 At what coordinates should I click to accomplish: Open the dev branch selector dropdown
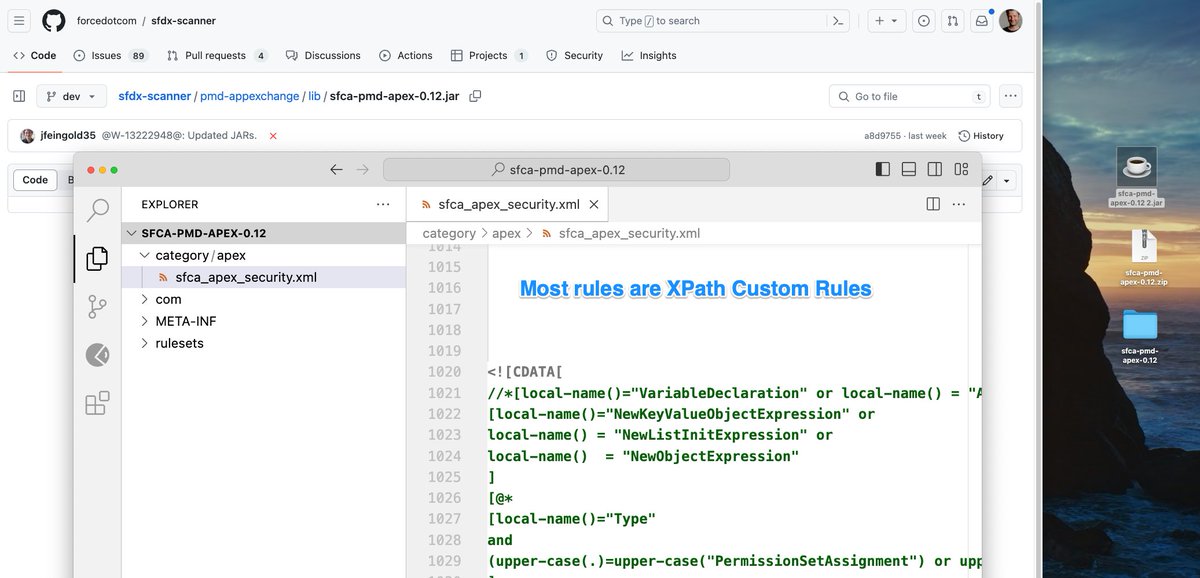[71, 96]
